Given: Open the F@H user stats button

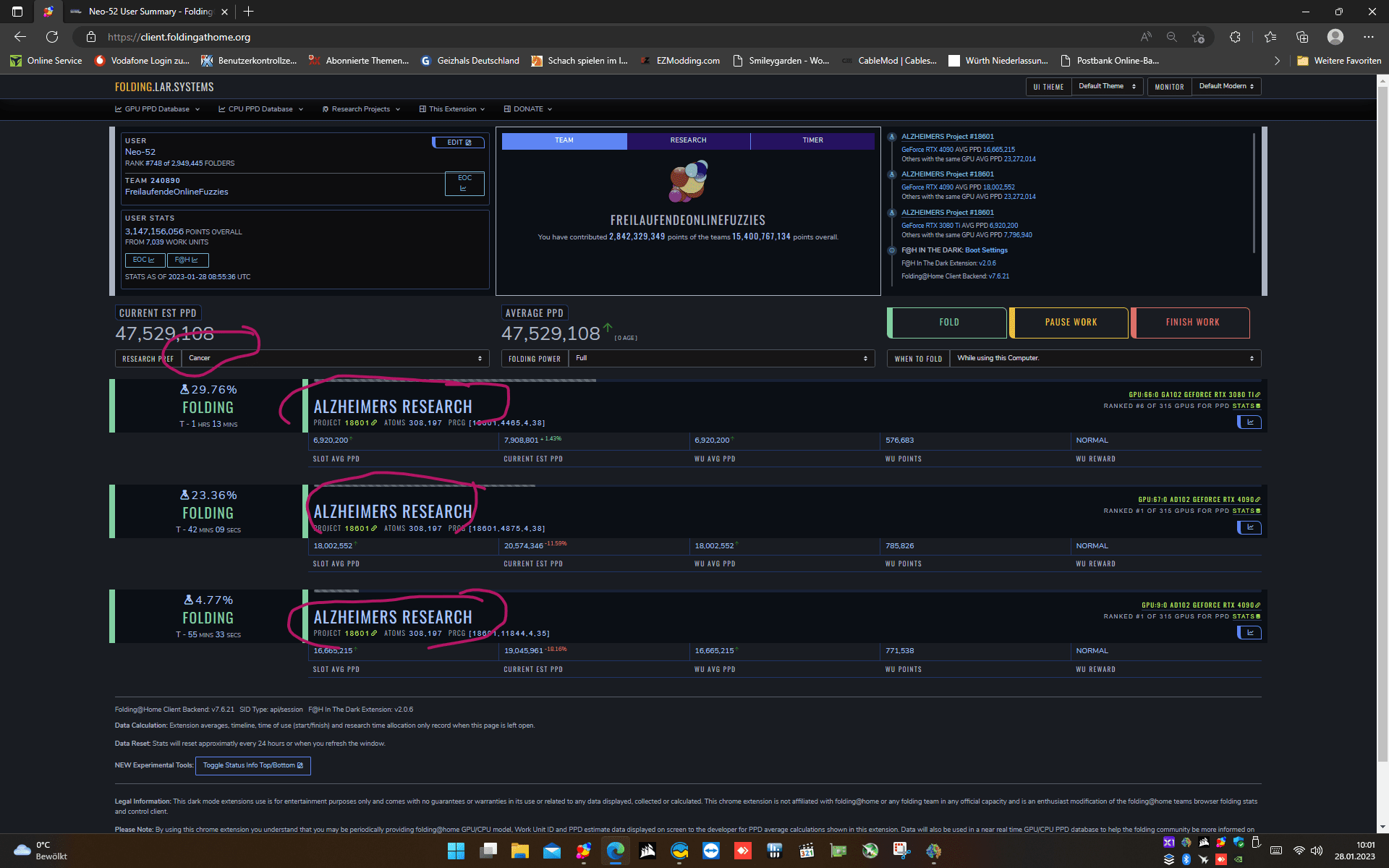Looking at the screenshot, I should point(187,260).
